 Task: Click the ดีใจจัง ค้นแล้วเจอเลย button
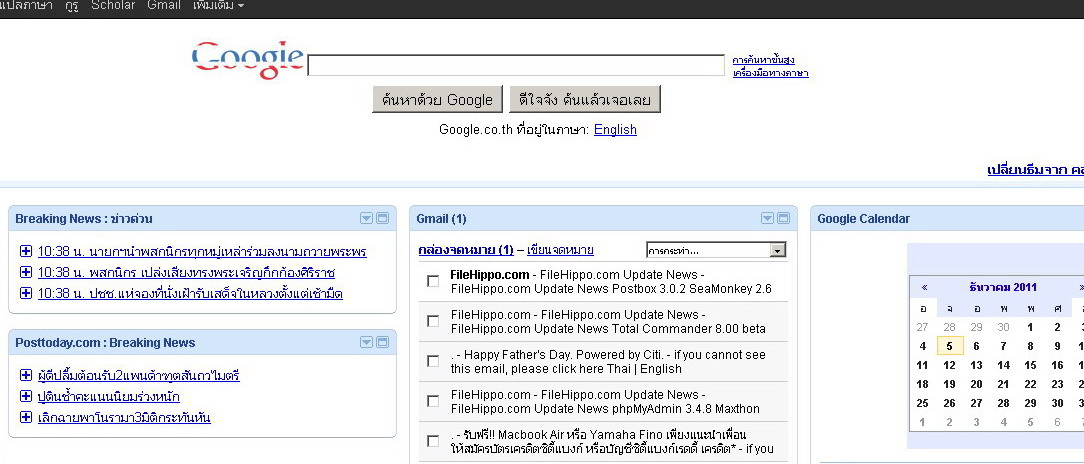click(585, 100)
